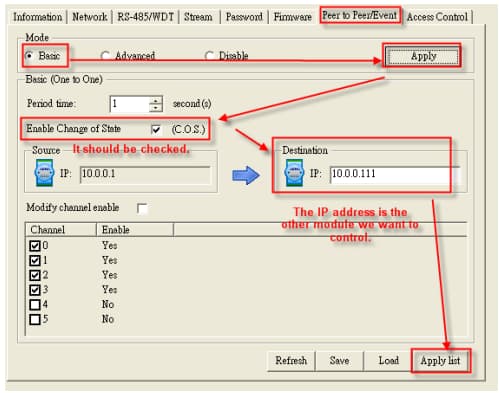
Task: Decrease Period time with down spinner
Action: tap(156, 108)
